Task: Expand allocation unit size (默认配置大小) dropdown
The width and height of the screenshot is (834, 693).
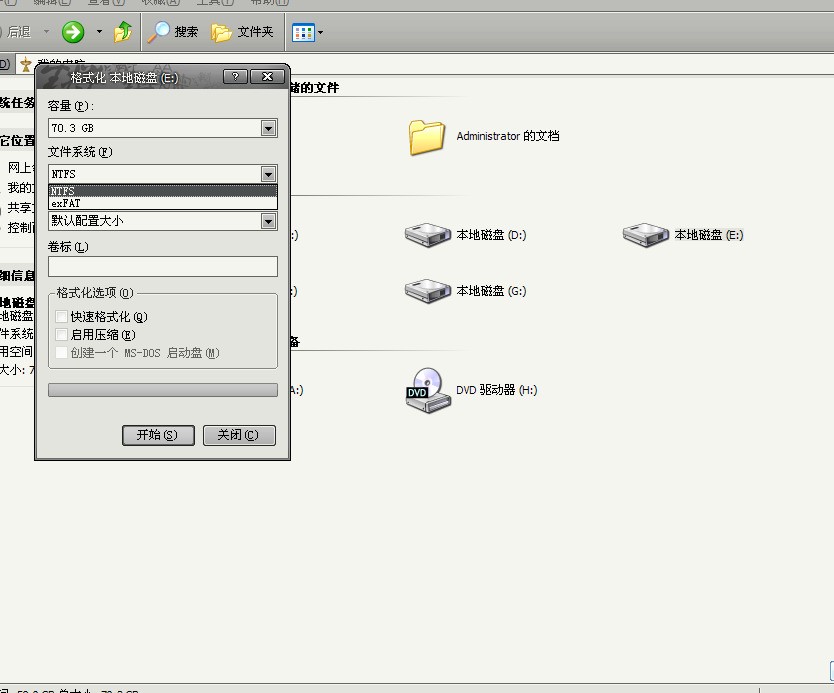Action: (269, 221)
